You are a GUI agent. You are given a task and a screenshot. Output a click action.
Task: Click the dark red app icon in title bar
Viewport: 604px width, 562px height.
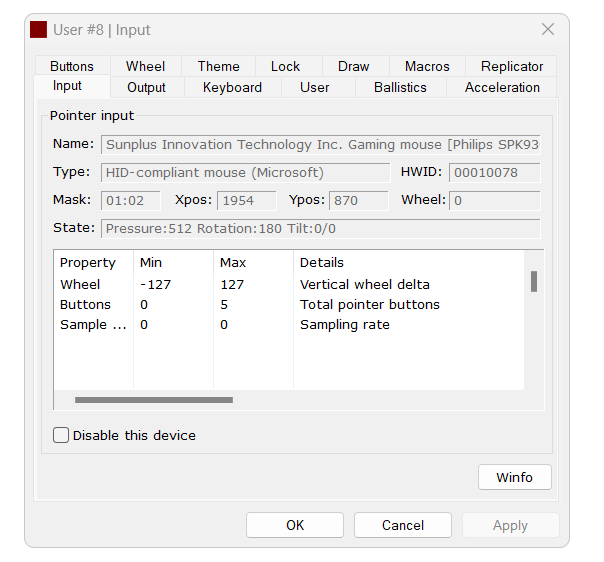[38, 30]
